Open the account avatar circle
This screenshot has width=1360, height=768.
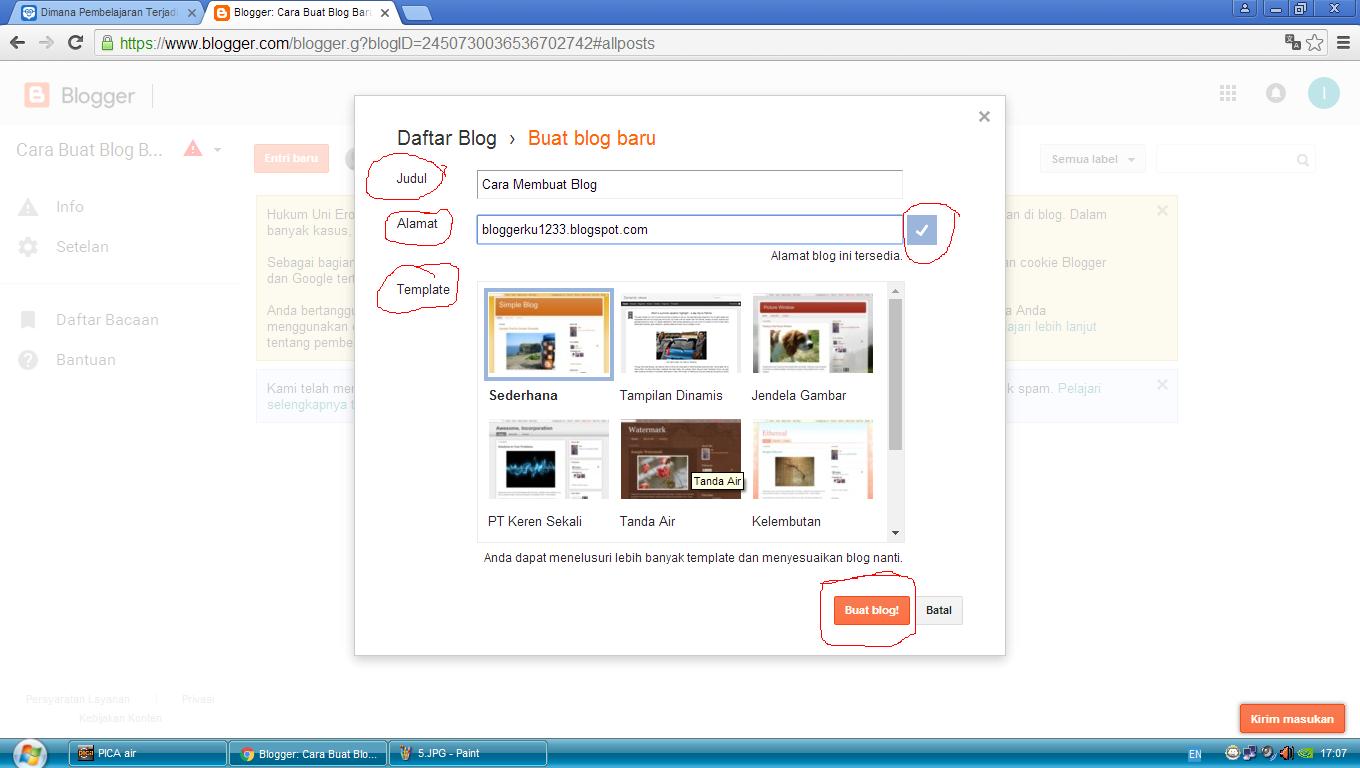1324,93
